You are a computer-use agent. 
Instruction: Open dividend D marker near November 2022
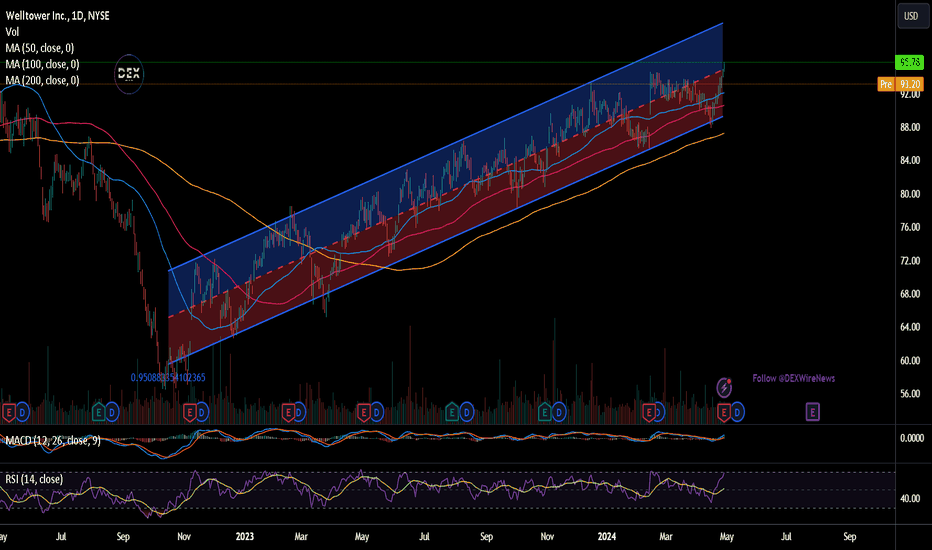click(x=201, y=412)
